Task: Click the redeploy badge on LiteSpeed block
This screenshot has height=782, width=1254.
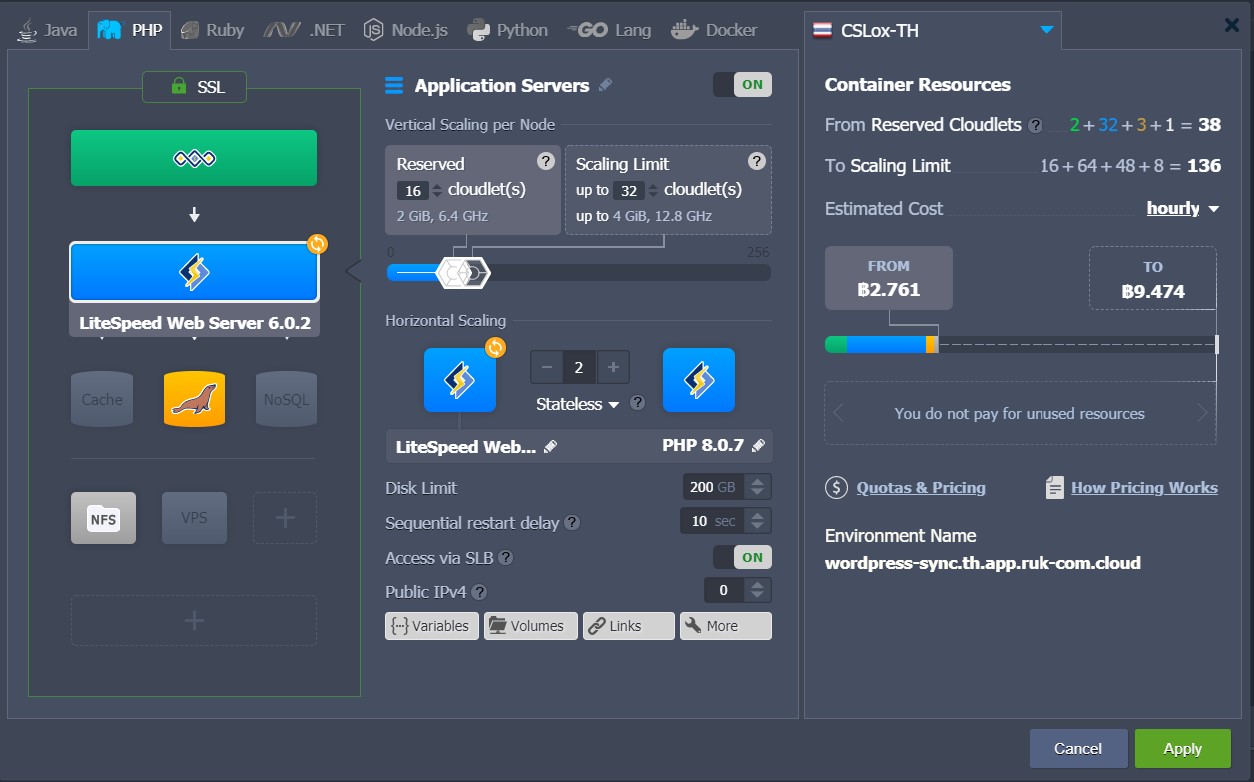Action: tap(317, 244)
